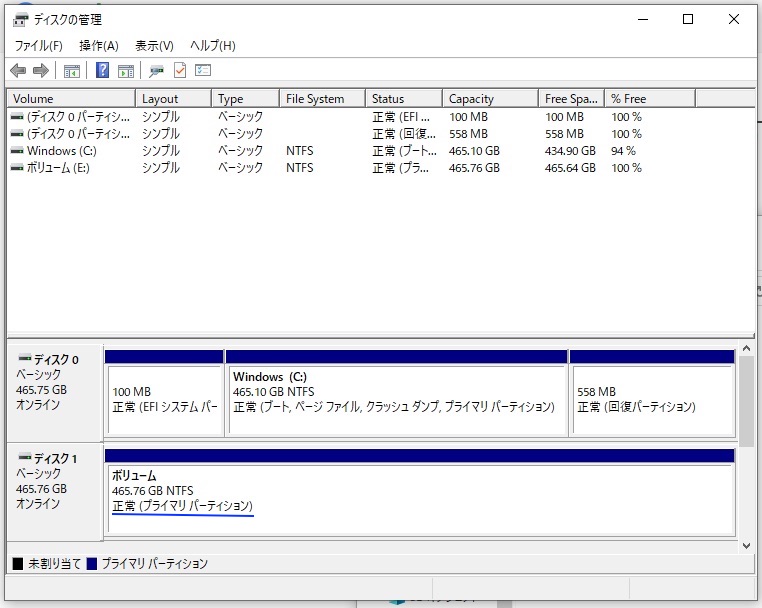Minimize the Disk Management window
The height and width of the screenshot is (608, 762).
tap(643, 19)
